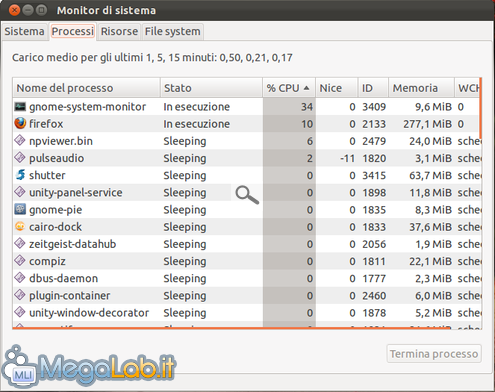Click the magnifier icon in unity-panel-service row

tap(247, 194)
